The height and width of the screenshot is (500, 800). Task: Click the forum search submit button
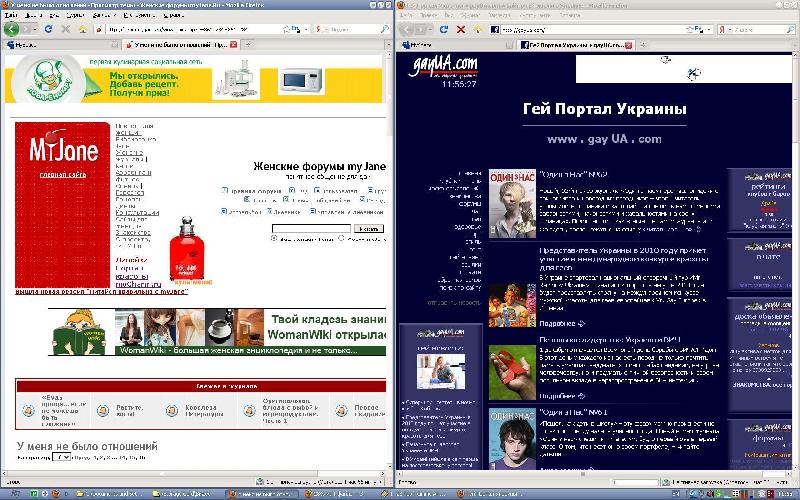(x=368, y=229)
